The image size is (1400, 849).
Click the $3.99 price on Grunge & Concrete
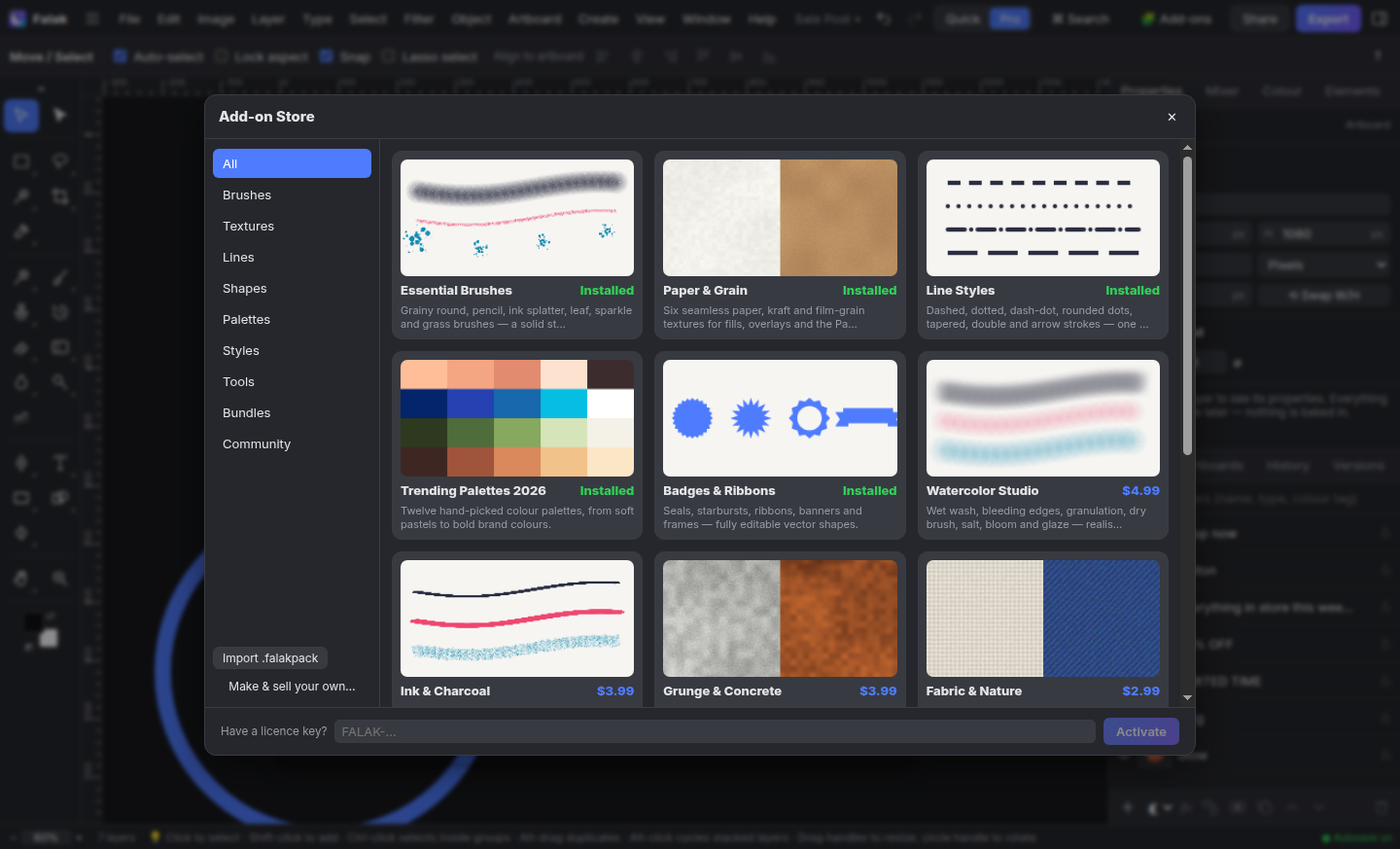tap(878, 691)
